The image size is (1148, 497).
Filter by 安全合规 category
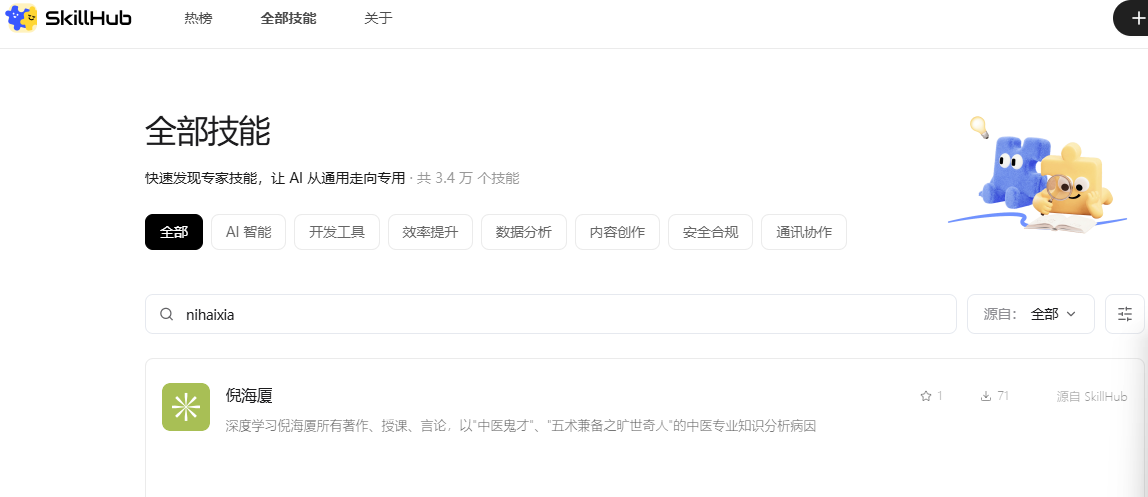coord(710,232)
